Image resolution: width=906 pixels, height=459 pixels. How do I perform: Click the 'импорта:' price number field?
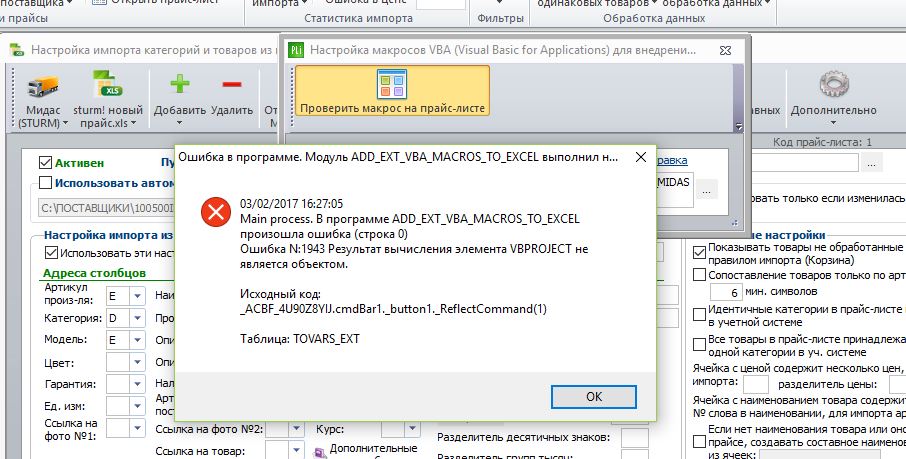coord(756,384)
